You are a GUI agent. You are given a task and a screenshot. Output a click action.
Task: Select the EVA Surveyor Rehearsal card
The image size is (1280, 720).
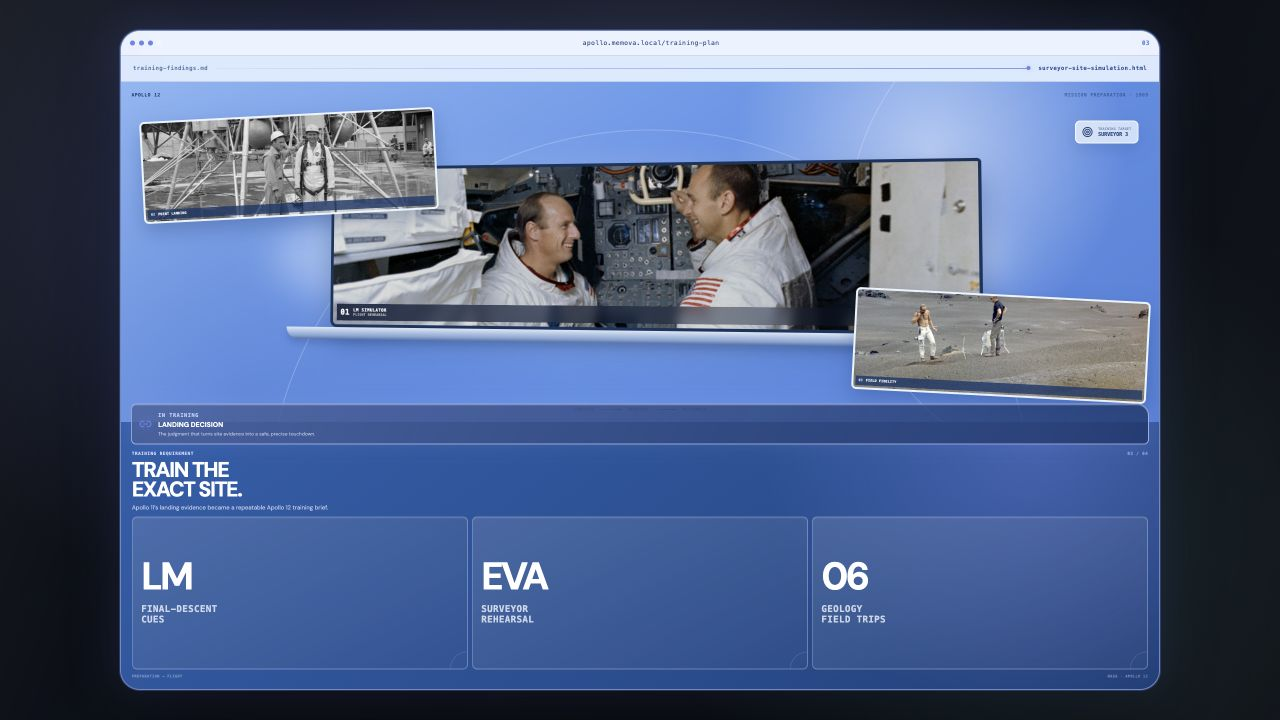pos(640,593)
